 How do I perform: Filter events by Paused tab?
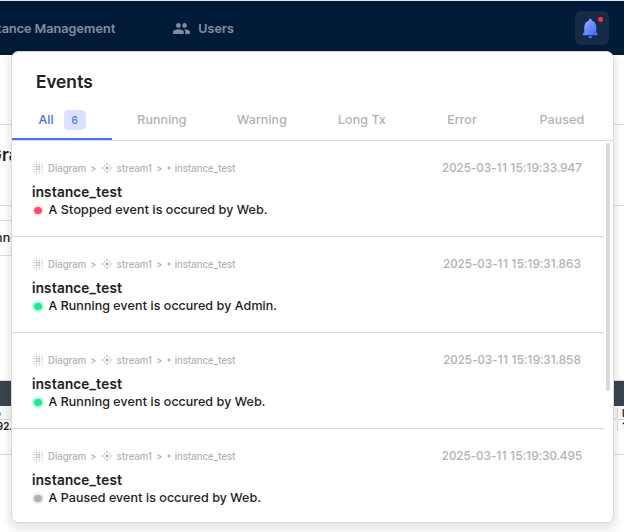click(561, 120)
